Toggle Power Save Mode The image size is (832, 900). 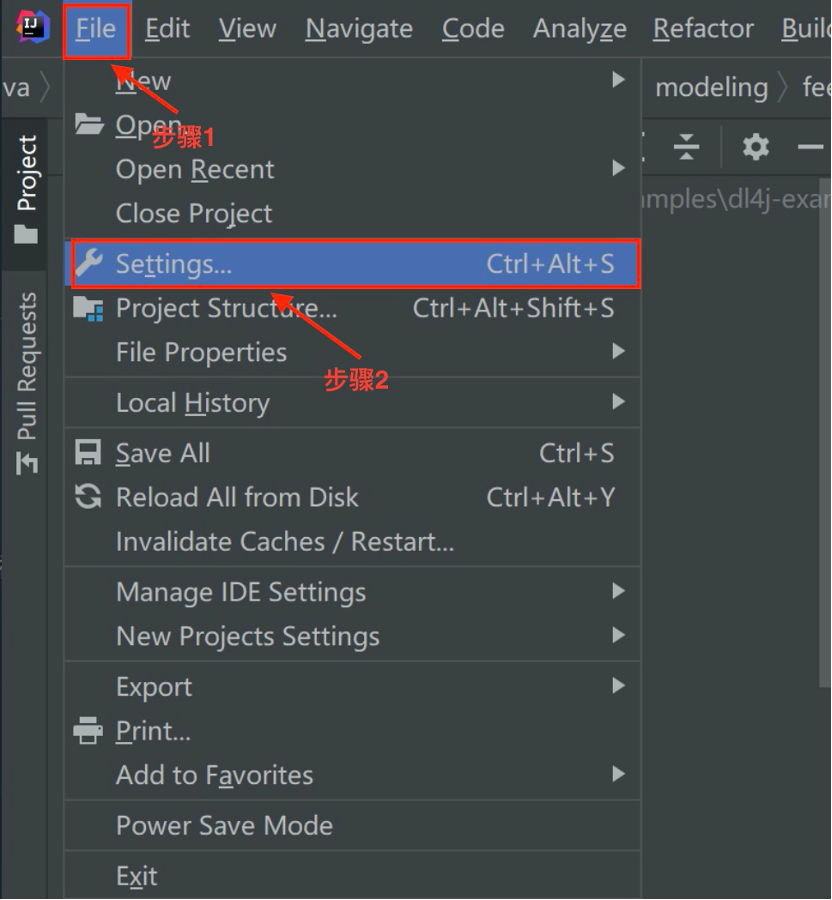click(x=224, y=825)
